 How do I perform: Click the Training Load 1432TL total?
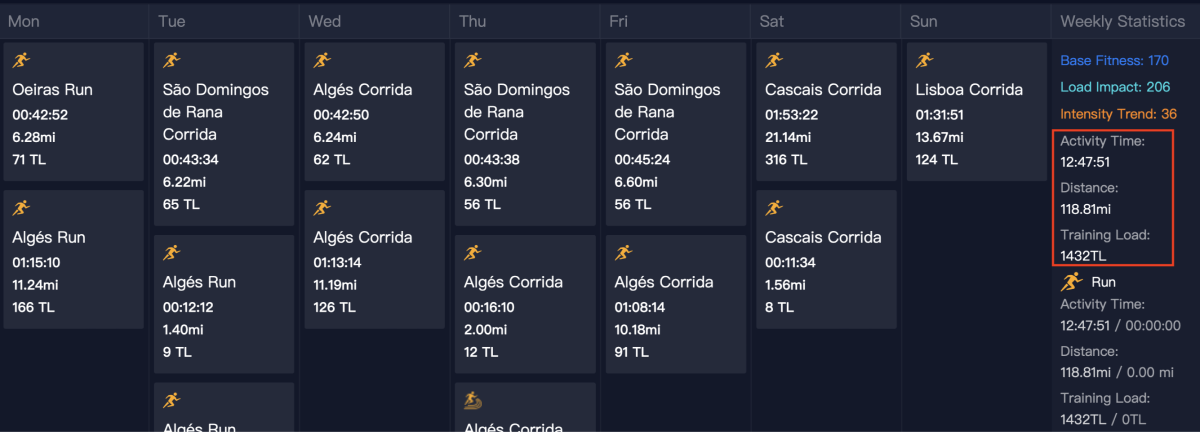[1085, 256]
